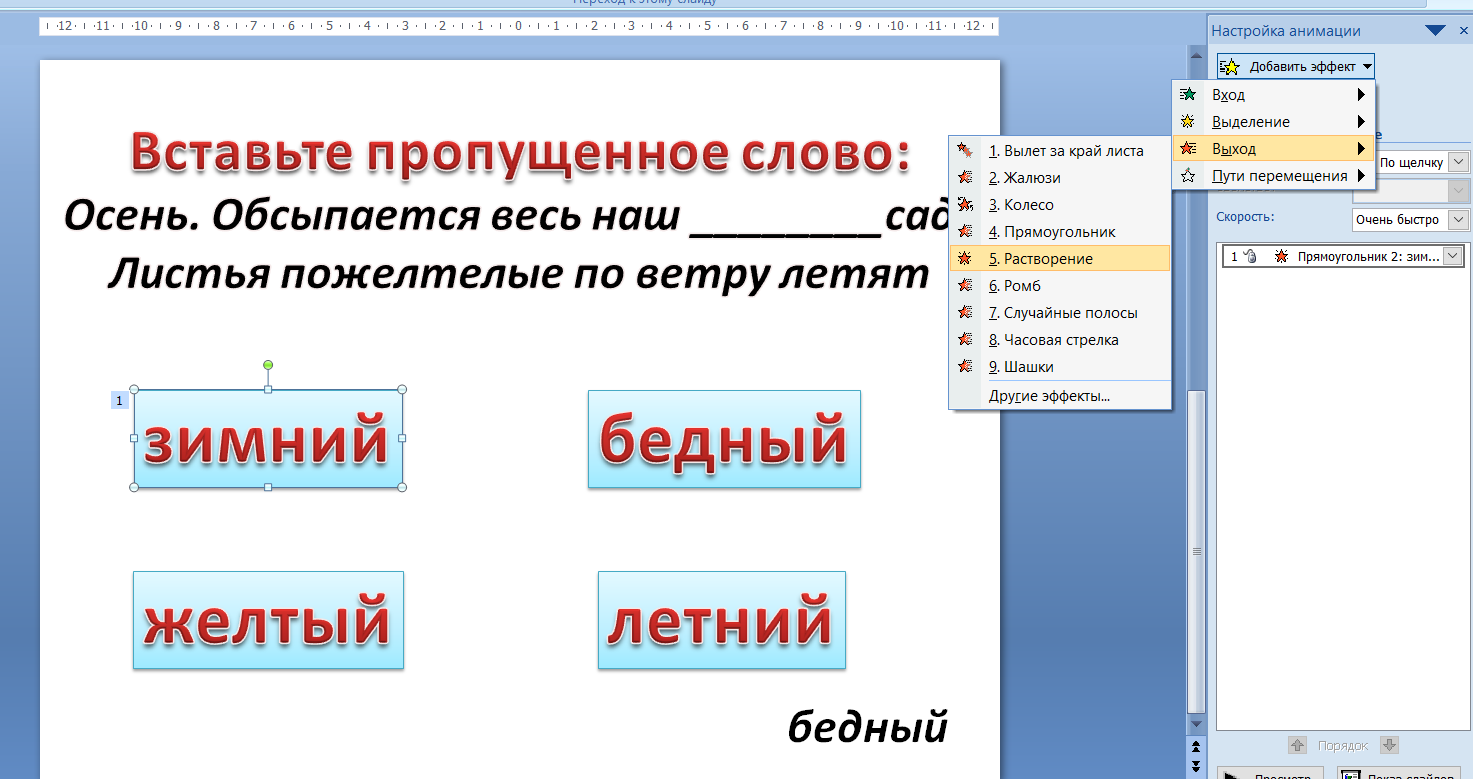Click the star icon beside Вылет за край листа
This screenshot has width=1473, height=779.
pos(965,151)
